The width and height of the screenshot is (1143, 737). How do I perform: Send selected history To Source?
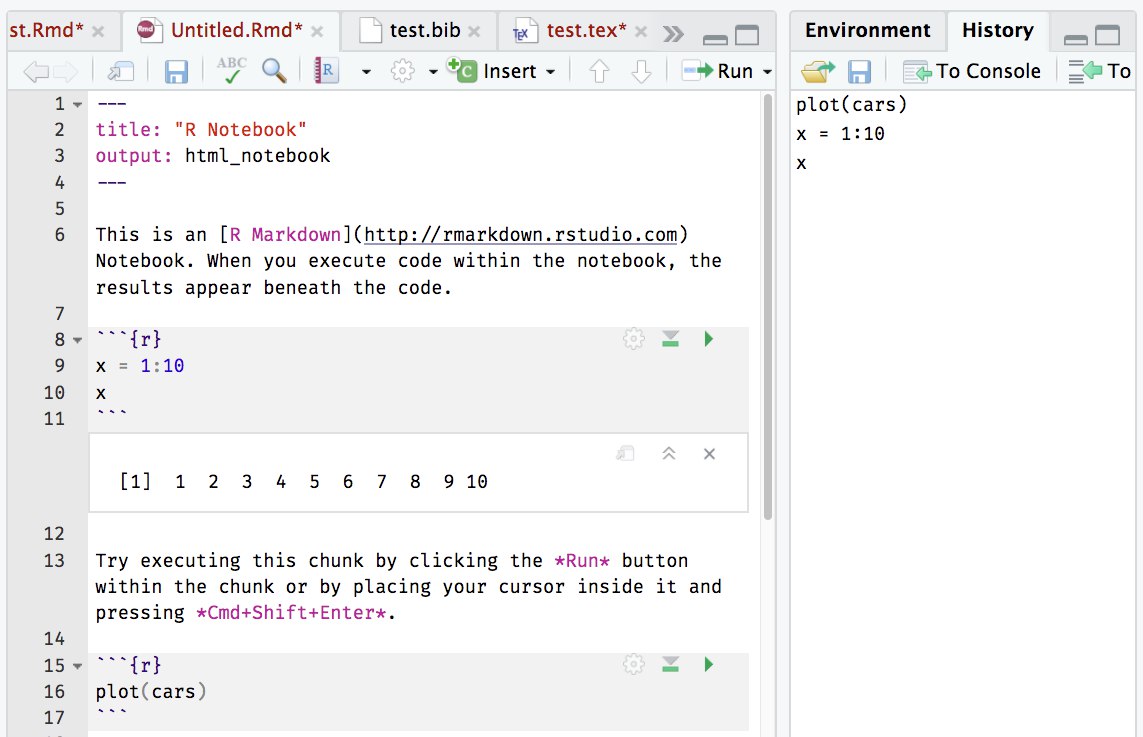(x=1099, y=71)
